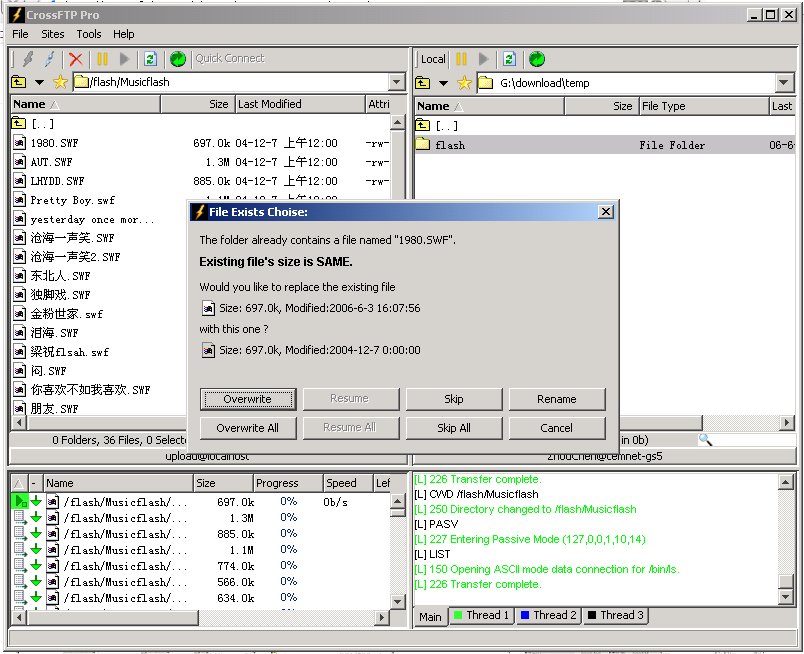Screen dimensions: 804x654
Task: Select the 1980.SWF file in remote list
Action: pos(200,143)
